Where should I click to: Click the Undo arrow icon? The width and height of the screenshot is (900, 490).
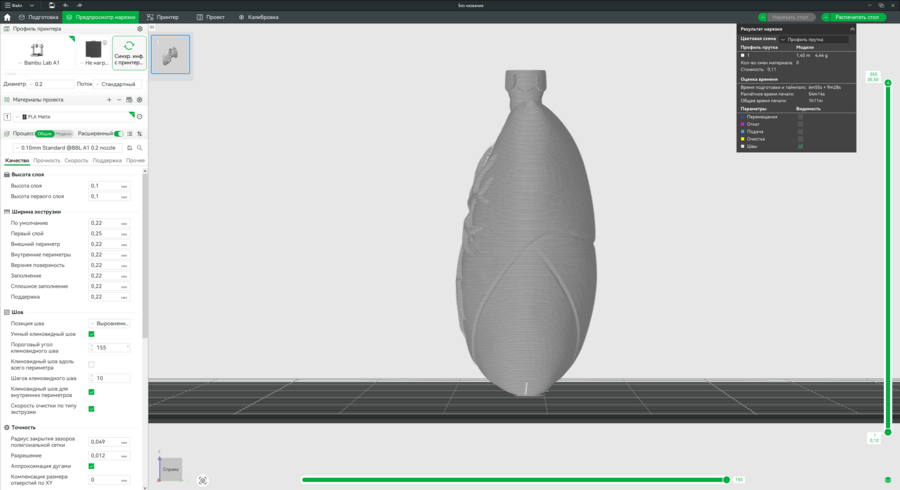(x=65, y=5)
